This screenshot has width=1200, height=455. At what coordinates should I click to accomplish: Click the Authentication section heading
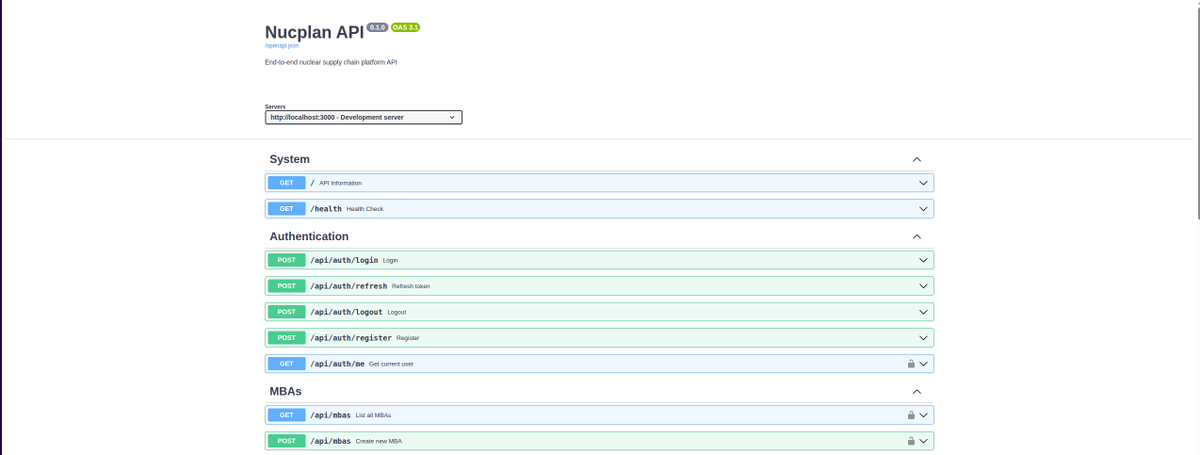pos(309,237)
